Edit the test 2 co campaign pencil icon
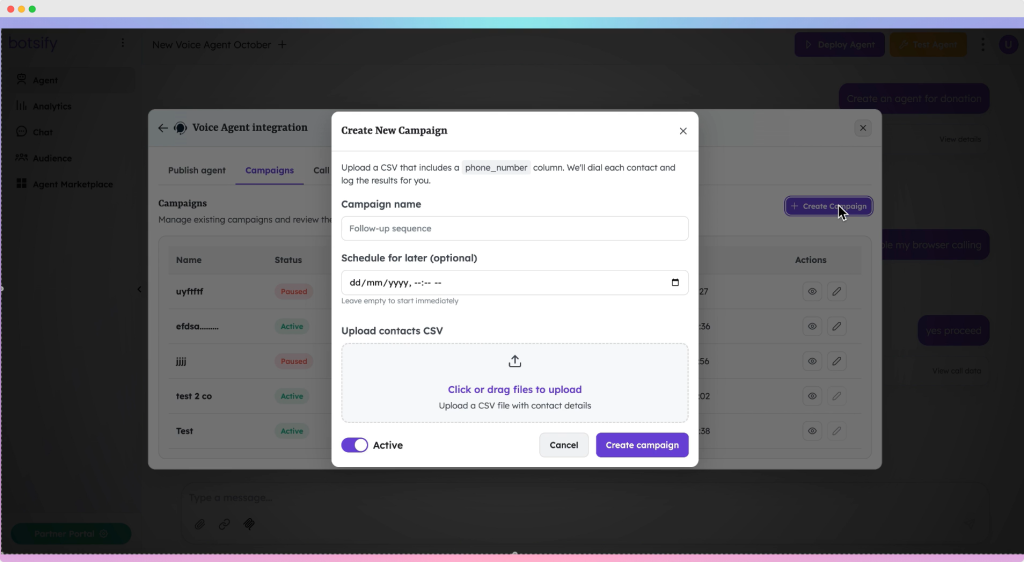The image size is (1024, 562). (837, 397)
